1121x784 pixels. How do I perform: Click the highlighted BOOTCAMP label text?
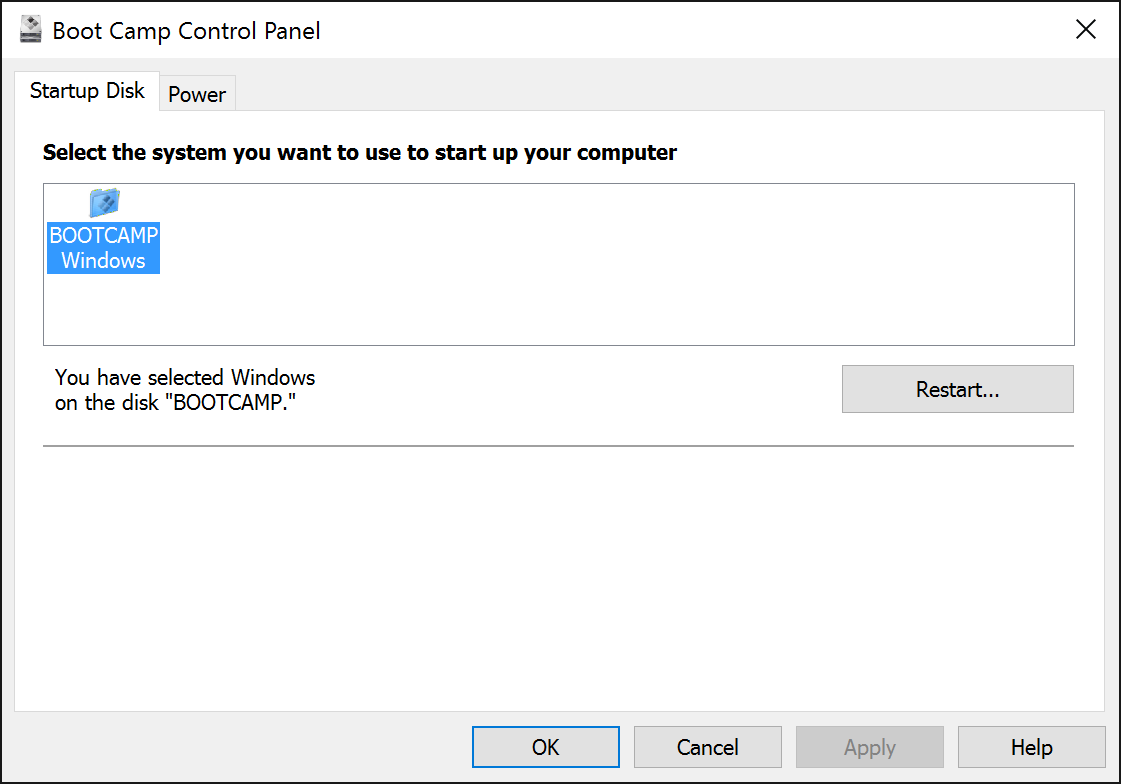click(104, 235)
